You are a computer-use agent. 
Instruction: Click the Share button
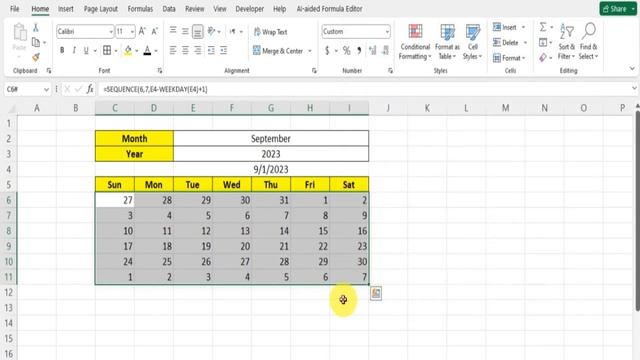618,9
